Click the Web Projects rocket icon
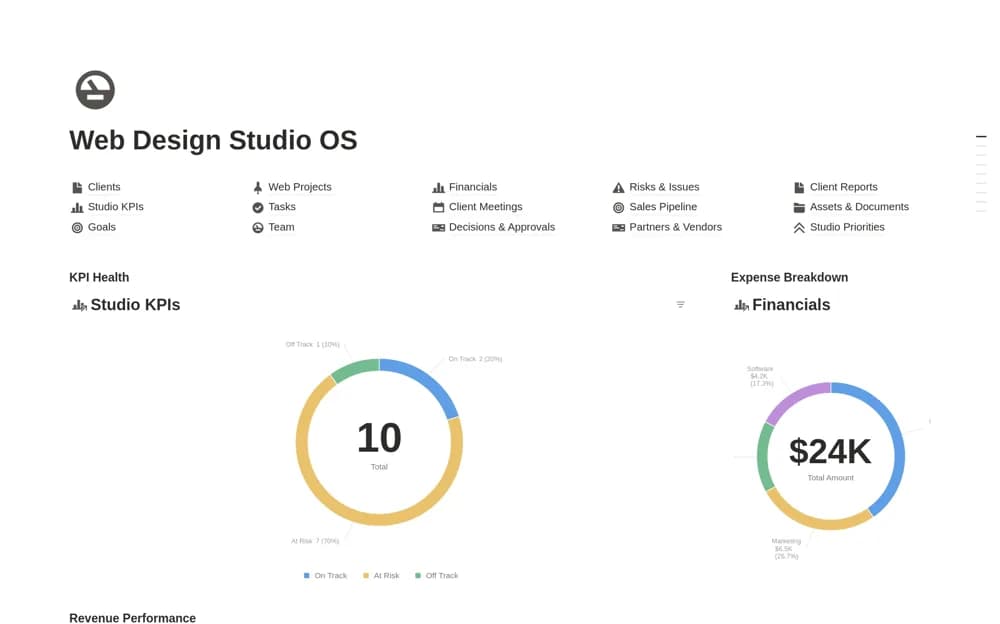 pos(258,188)
